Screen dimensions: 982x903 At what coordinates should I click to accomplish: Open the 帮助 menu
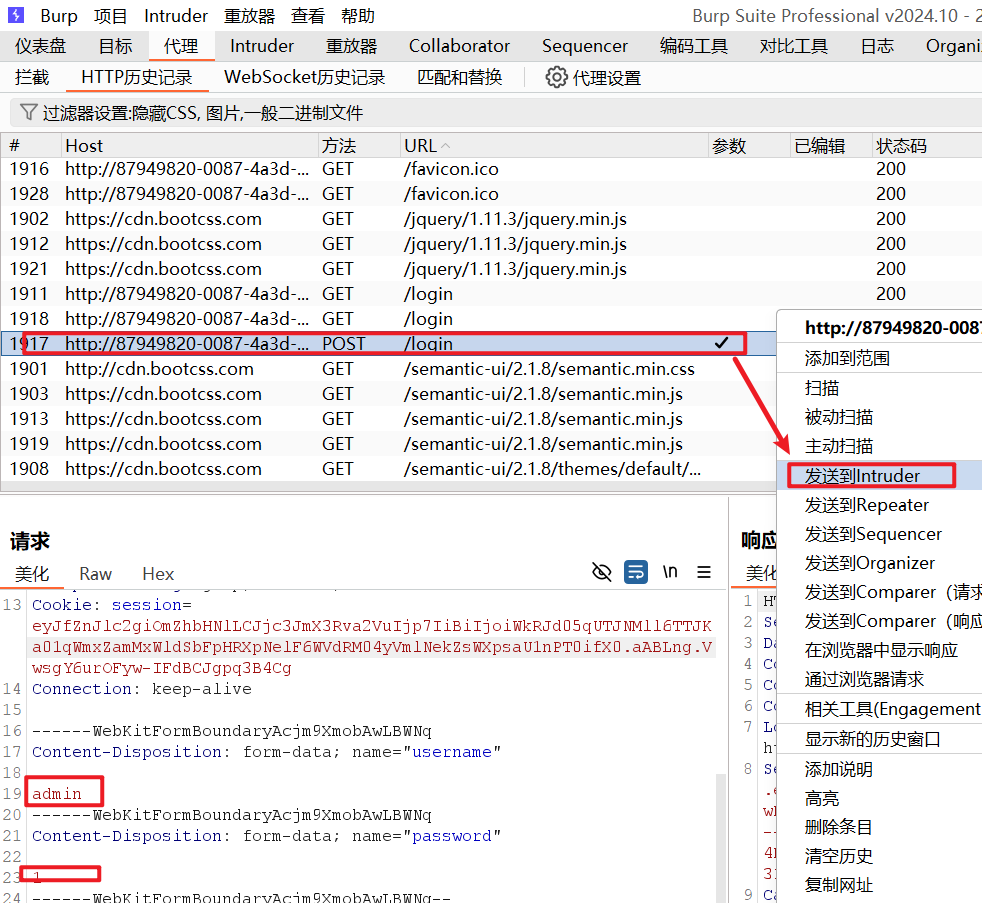(x=358, y=16)
